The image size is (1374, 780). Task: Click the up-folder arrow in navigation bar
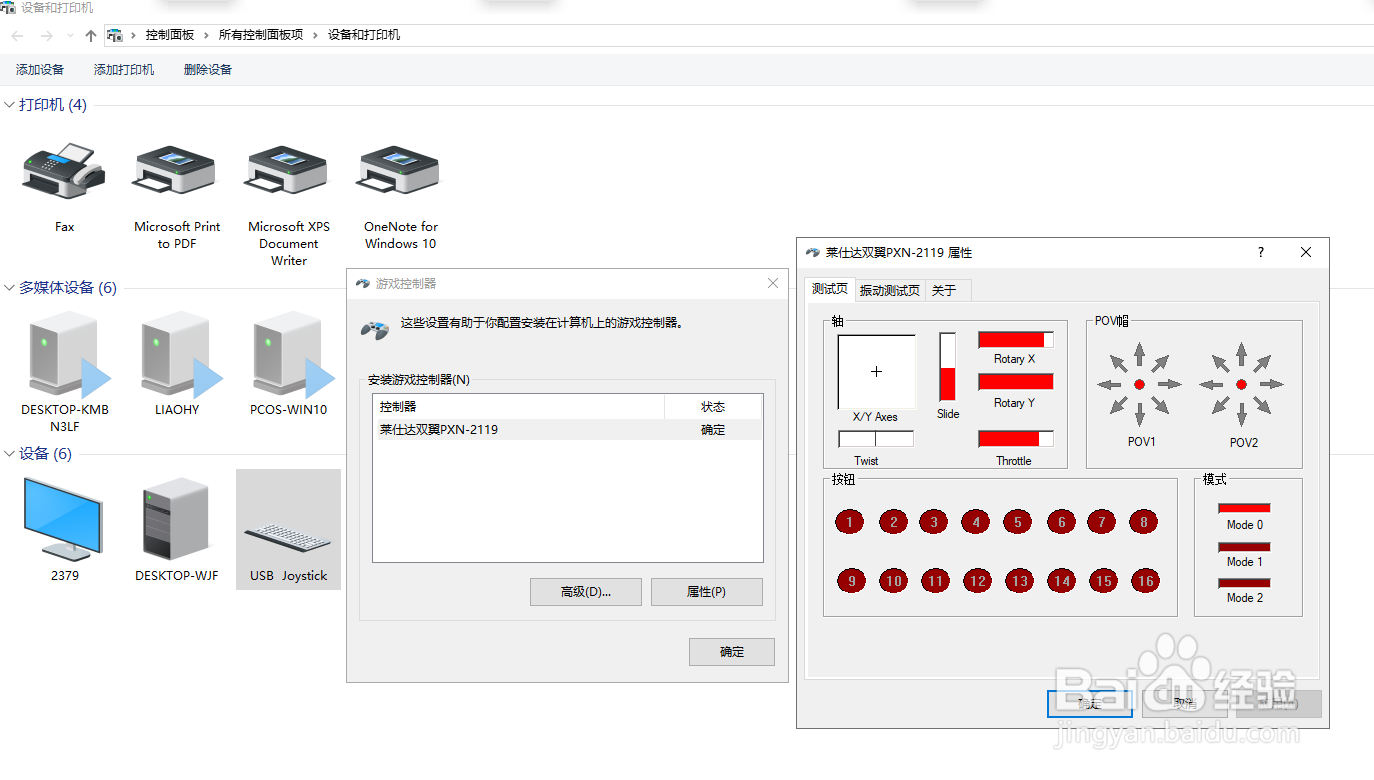91,35
